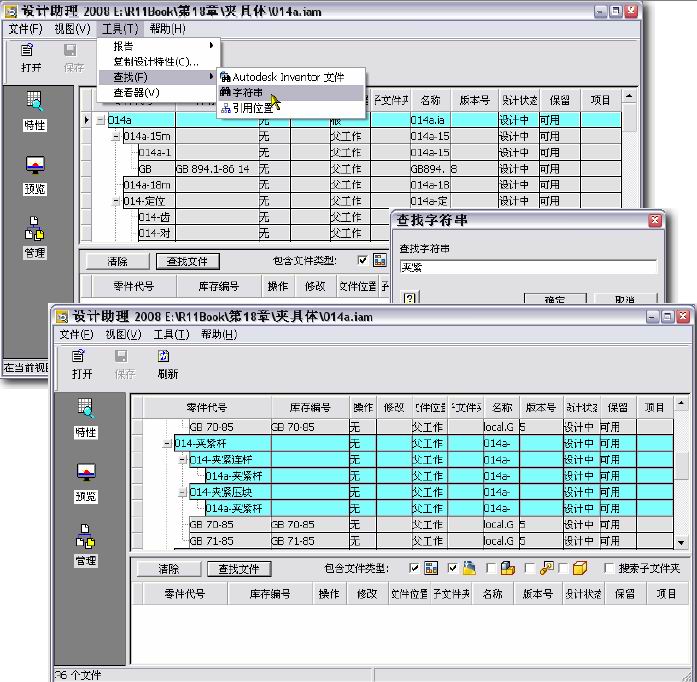
Task: Enable the key-icon file type checkbox
Action: point(529,568)
